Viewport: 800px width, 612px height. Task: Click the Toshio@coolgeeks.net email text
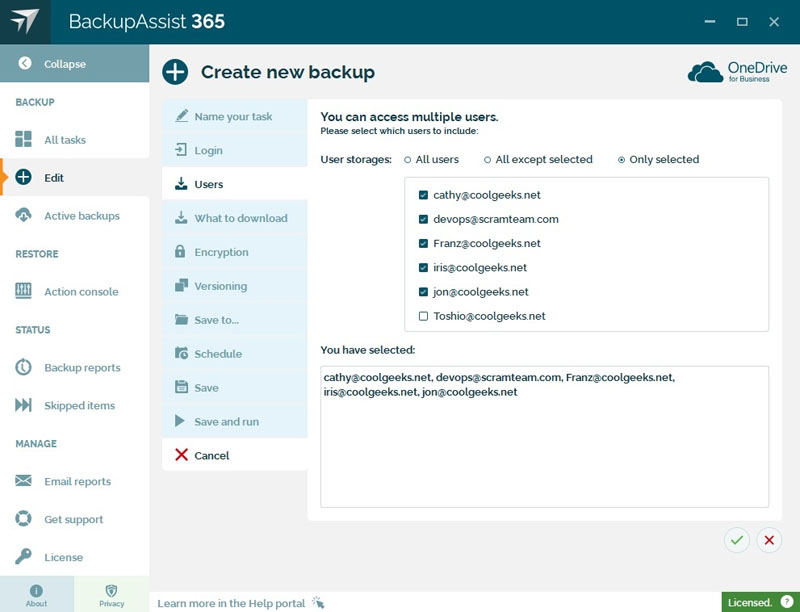pos(489,316)
